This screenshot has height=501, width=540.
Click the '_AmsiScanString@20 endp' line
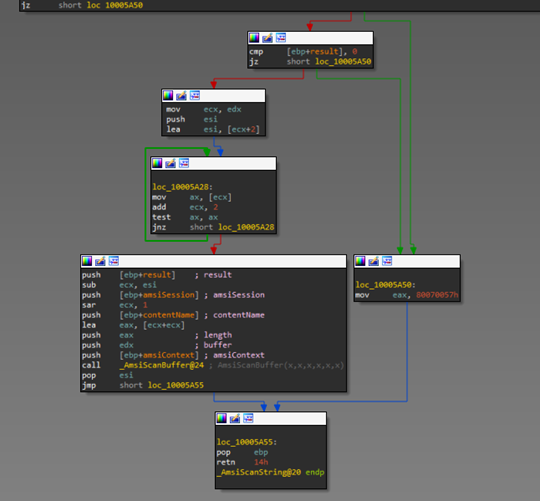270,472
